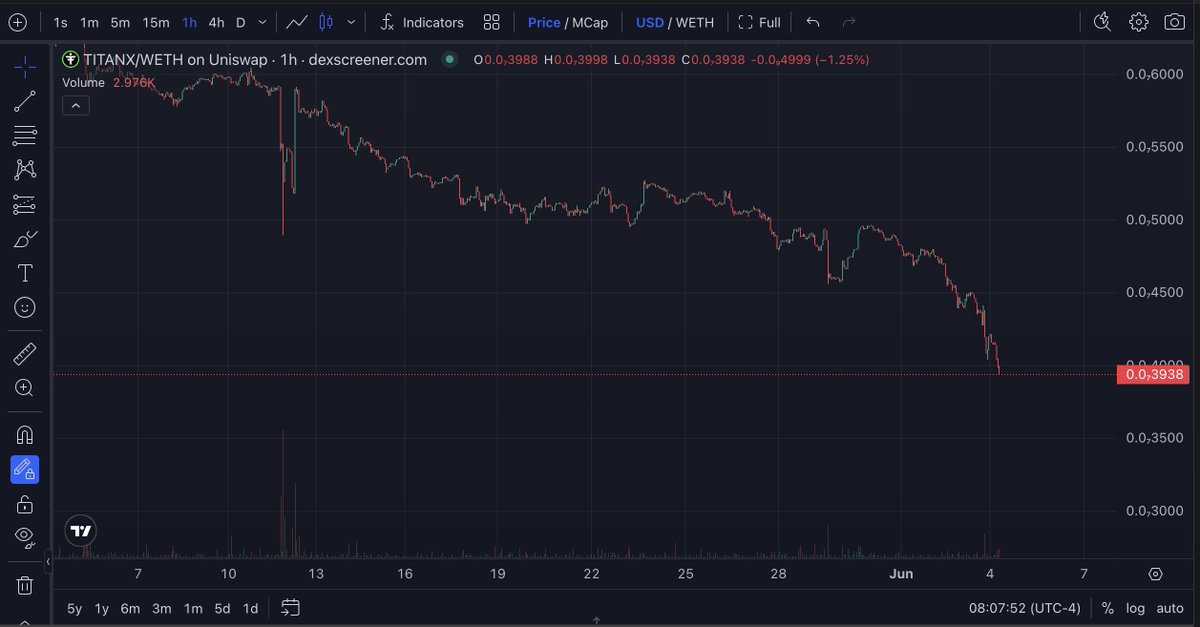
Task: Open the forecasting and measurement tools
Action: [25, 205]
